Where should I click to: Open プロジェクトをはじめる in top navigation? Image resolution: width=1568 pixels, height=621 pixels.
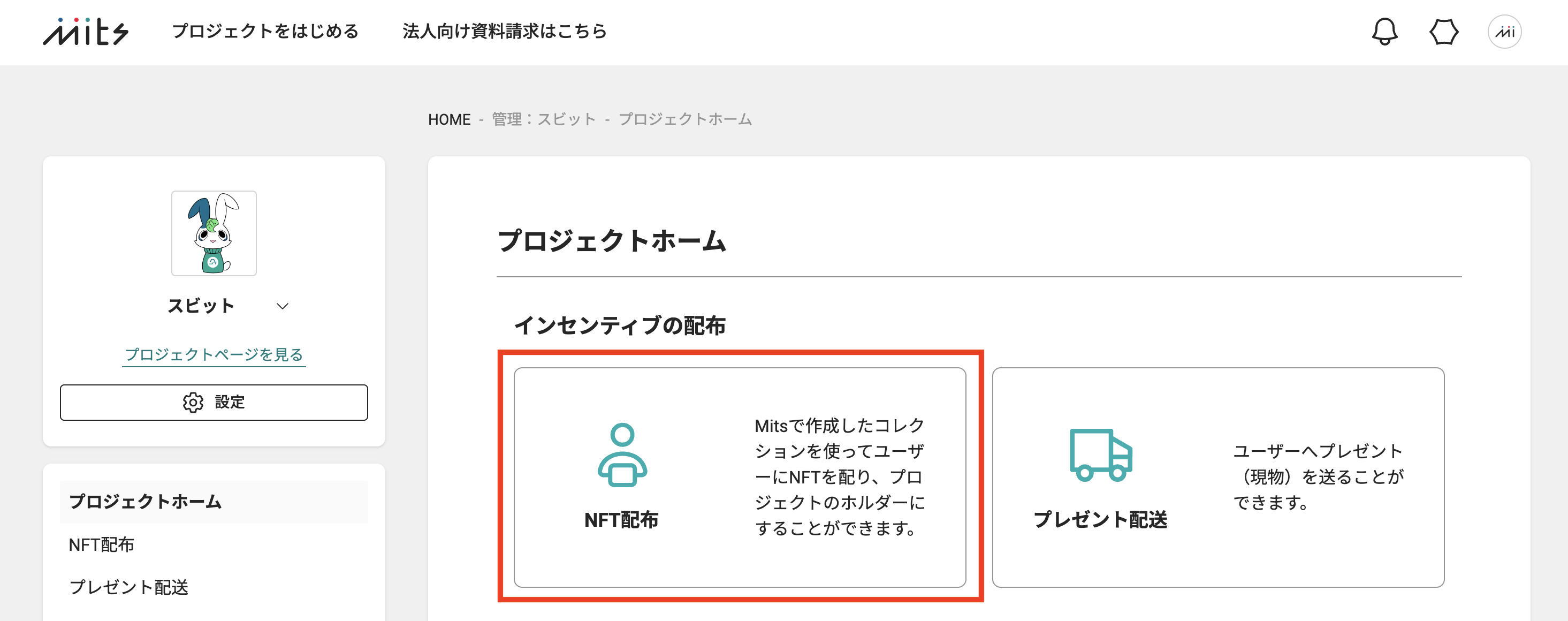pos(265,31)
